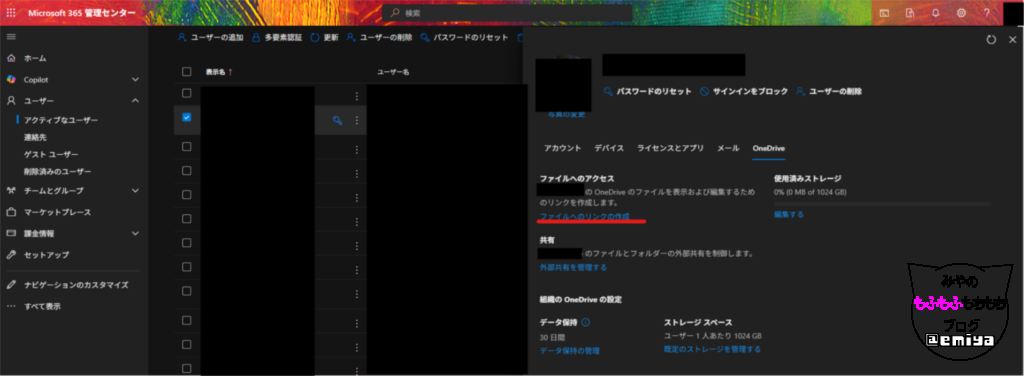Click 多要素認証 in the toolbar

point(277,37)
